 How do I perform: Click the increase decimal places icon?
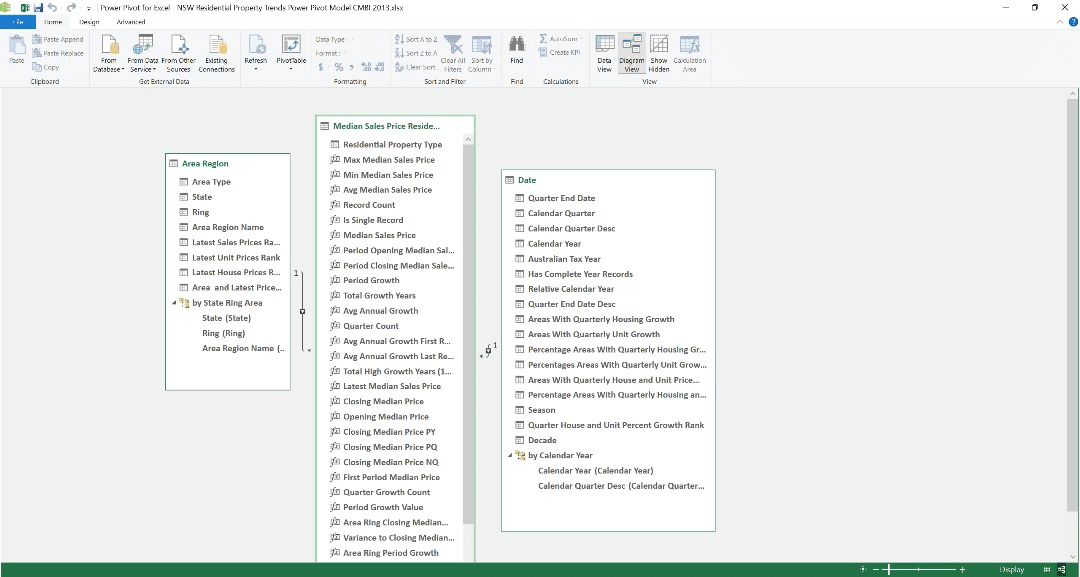(x=366, y=67)
